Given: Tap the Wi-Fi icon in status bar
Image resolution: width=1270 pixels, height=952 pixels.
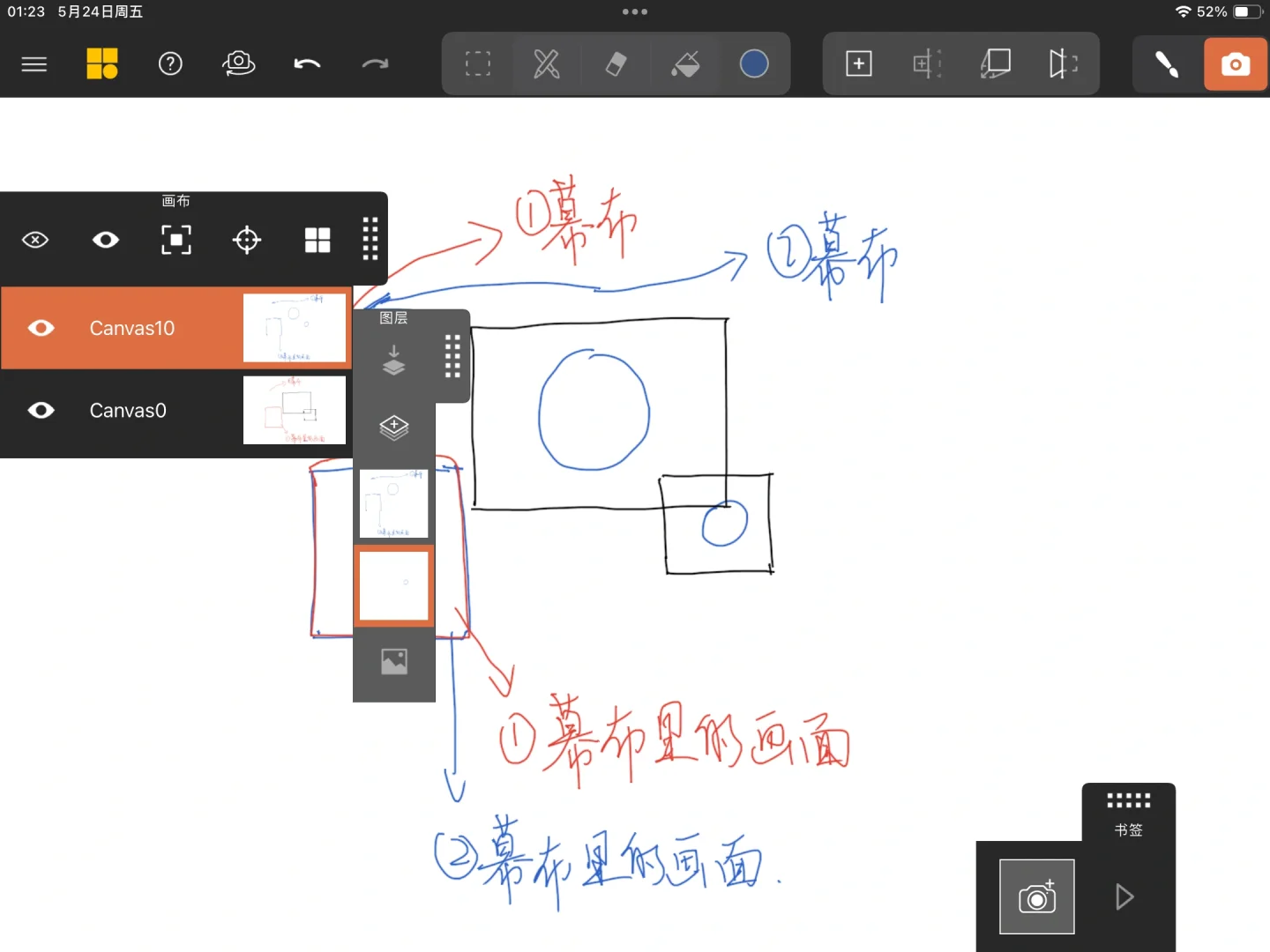Looking at the screenshot, I should 1184,11.
